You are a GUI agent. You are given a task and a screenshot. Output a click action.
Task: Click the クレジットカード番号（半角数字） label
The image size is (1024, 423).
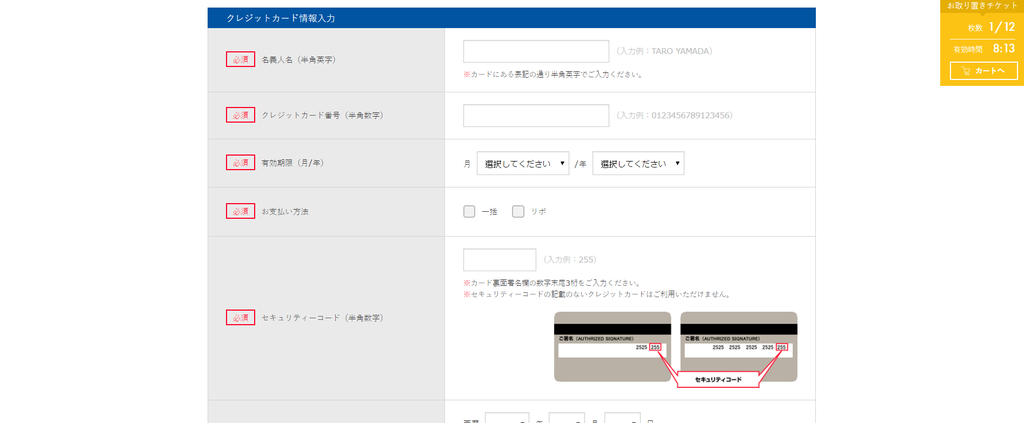(323, 116)
